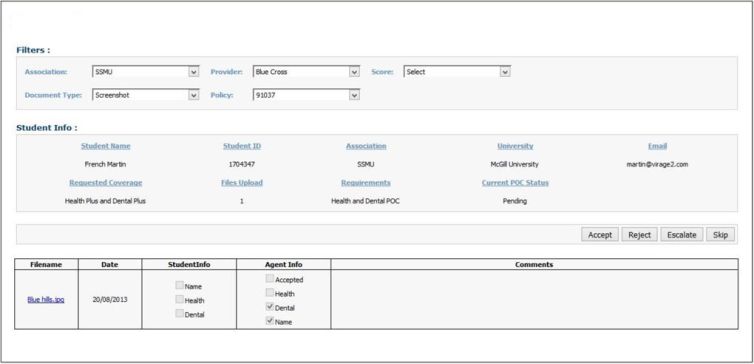Open the Document Type dropdown showing Screenshot
This screenshot has width=754, height=364.
coord(145,95)
